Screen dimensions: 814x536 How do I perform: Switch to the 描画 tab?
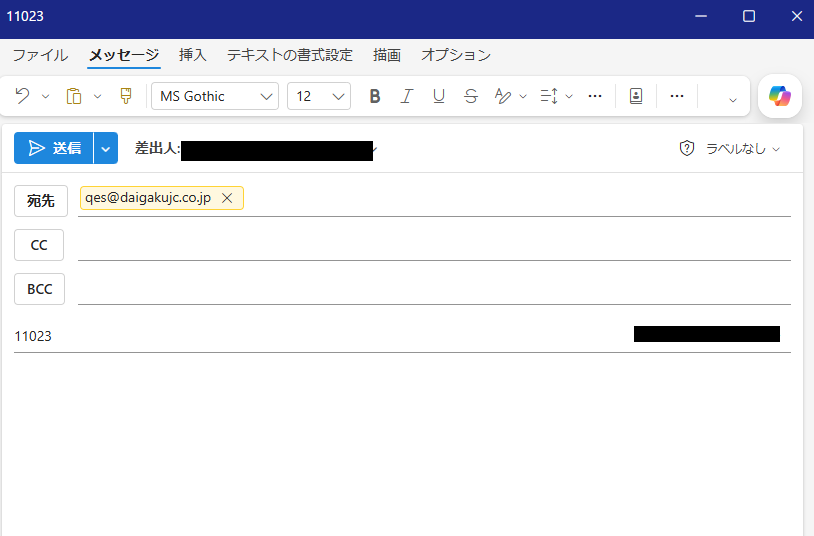[x=387, y=55]
